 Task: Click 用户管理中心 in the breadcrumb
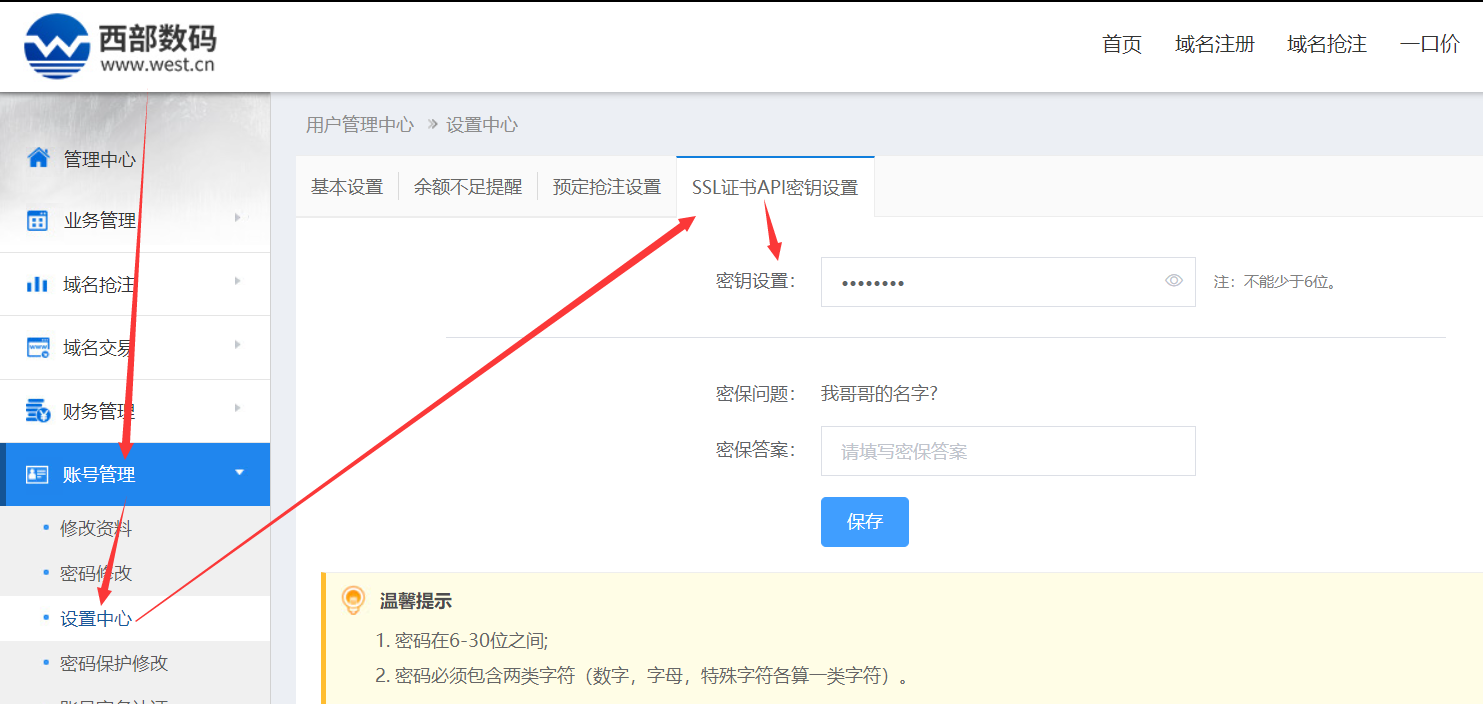click(360, 125)
